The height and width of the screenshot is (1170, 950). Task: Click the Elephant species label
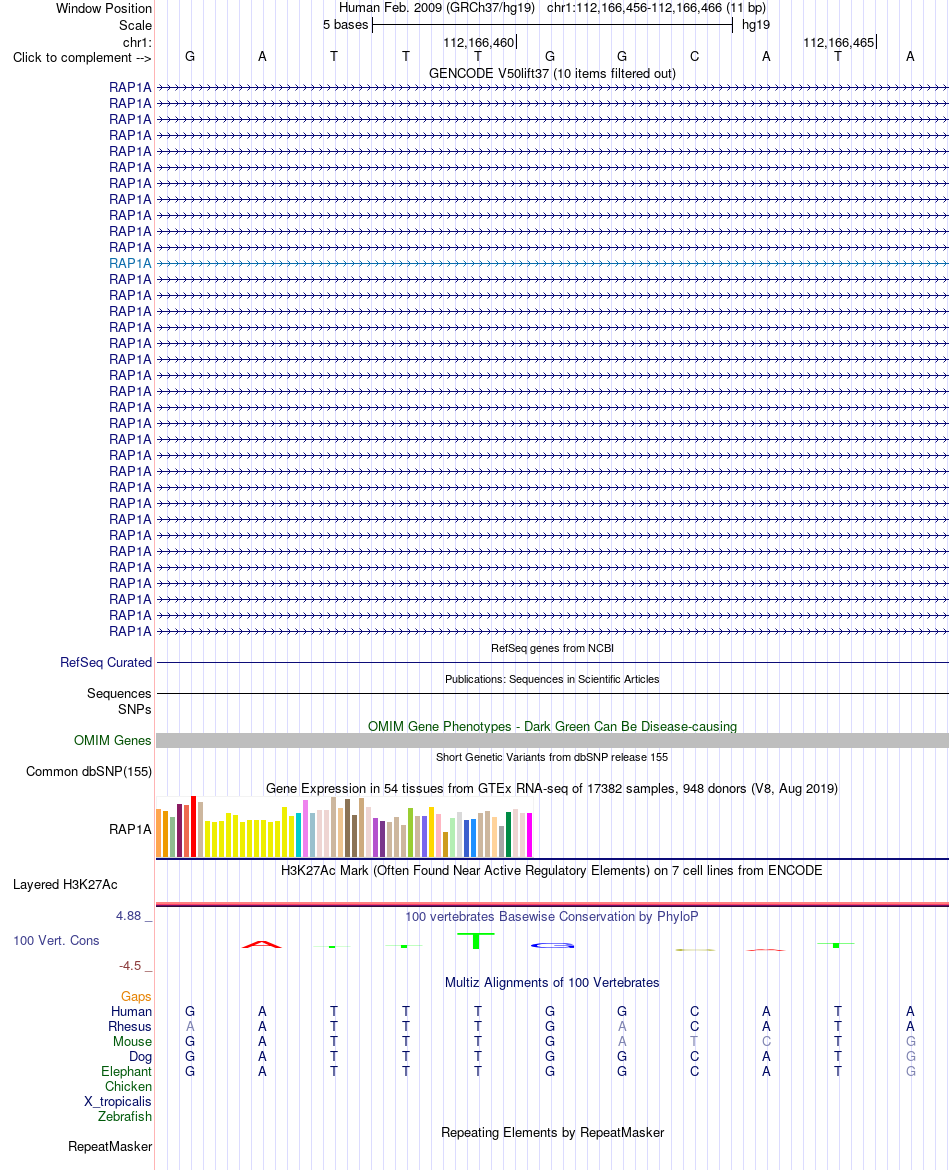tap(126, 1072)
